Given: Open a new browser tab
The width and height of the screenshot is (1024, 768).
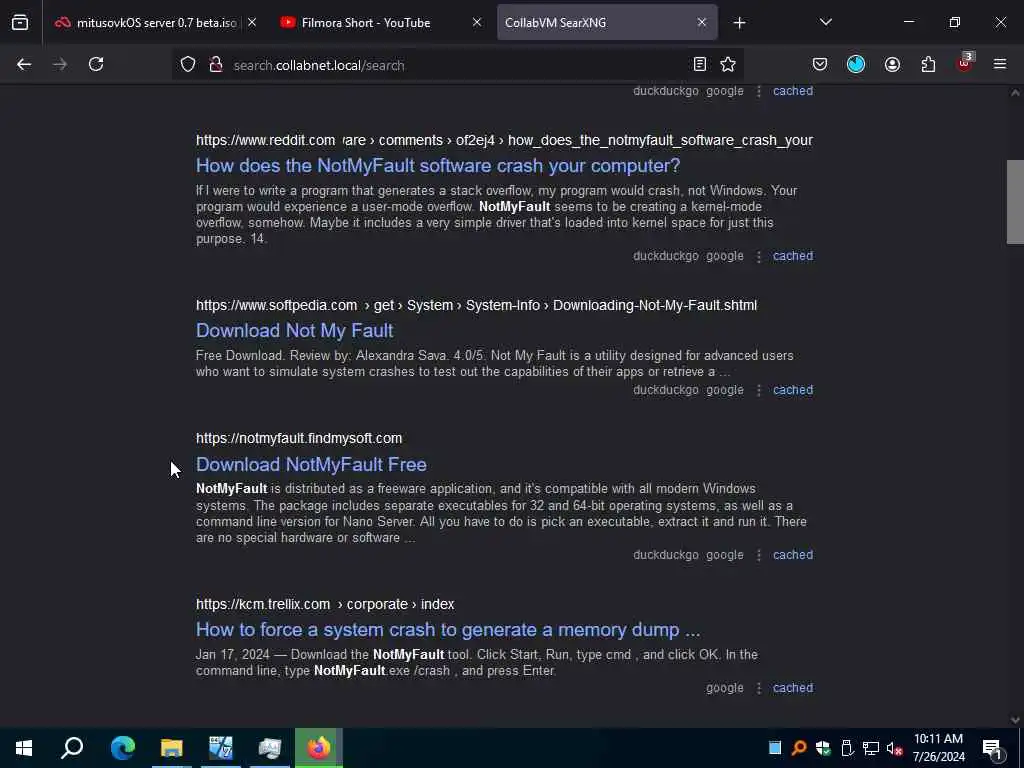Looking at the screenshot, I should [739, 23].
